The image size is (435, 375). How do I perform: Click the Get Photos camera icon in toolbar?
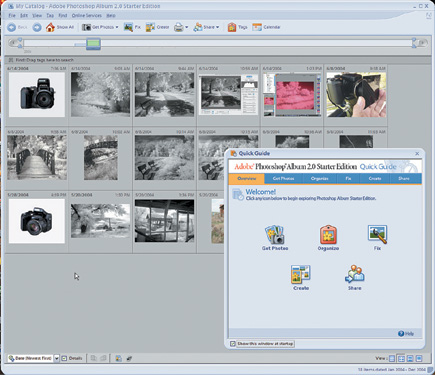(86, 27)
